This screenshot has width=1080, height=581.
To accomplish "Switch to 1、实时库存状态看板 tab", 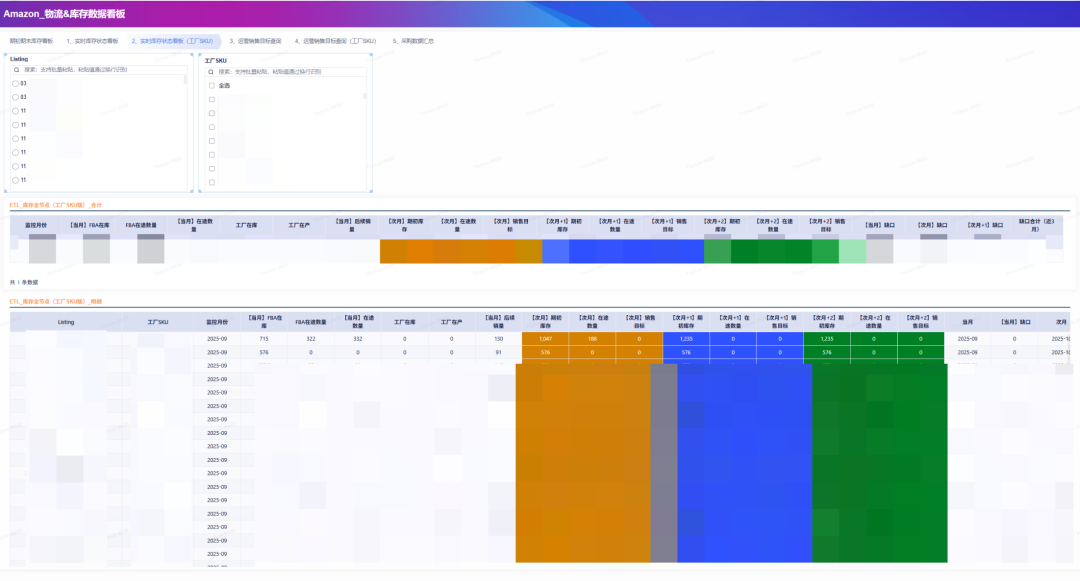I will [x=92, y=41].
